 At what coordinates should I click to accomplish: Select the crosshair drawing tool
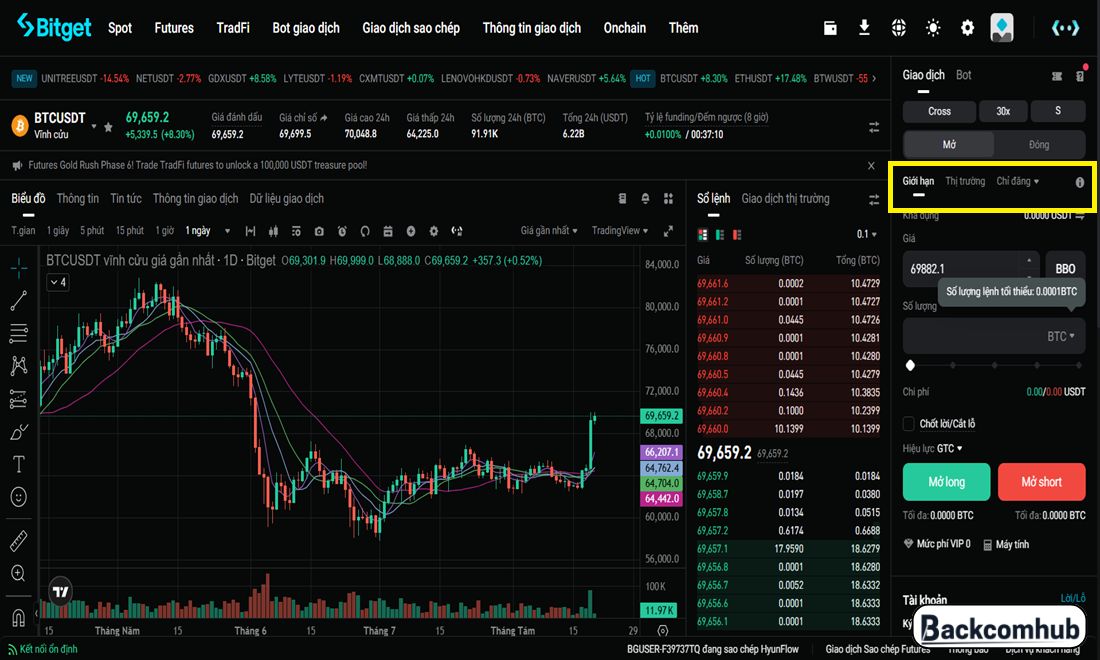click(x=19, y=267)
